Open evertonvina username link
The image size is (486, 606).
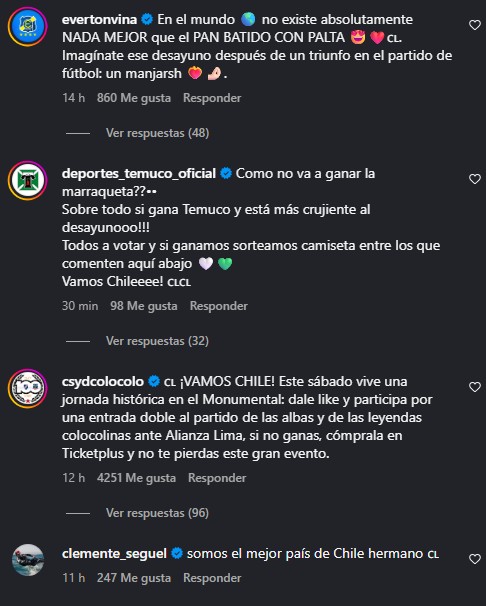(x=99, y=19)
